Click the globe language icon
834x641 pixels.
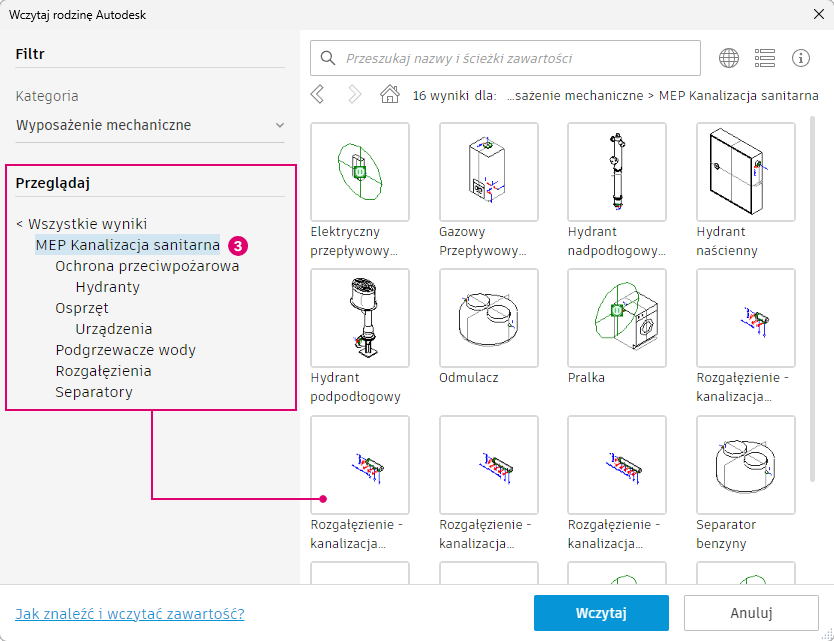tap(729, 58)
